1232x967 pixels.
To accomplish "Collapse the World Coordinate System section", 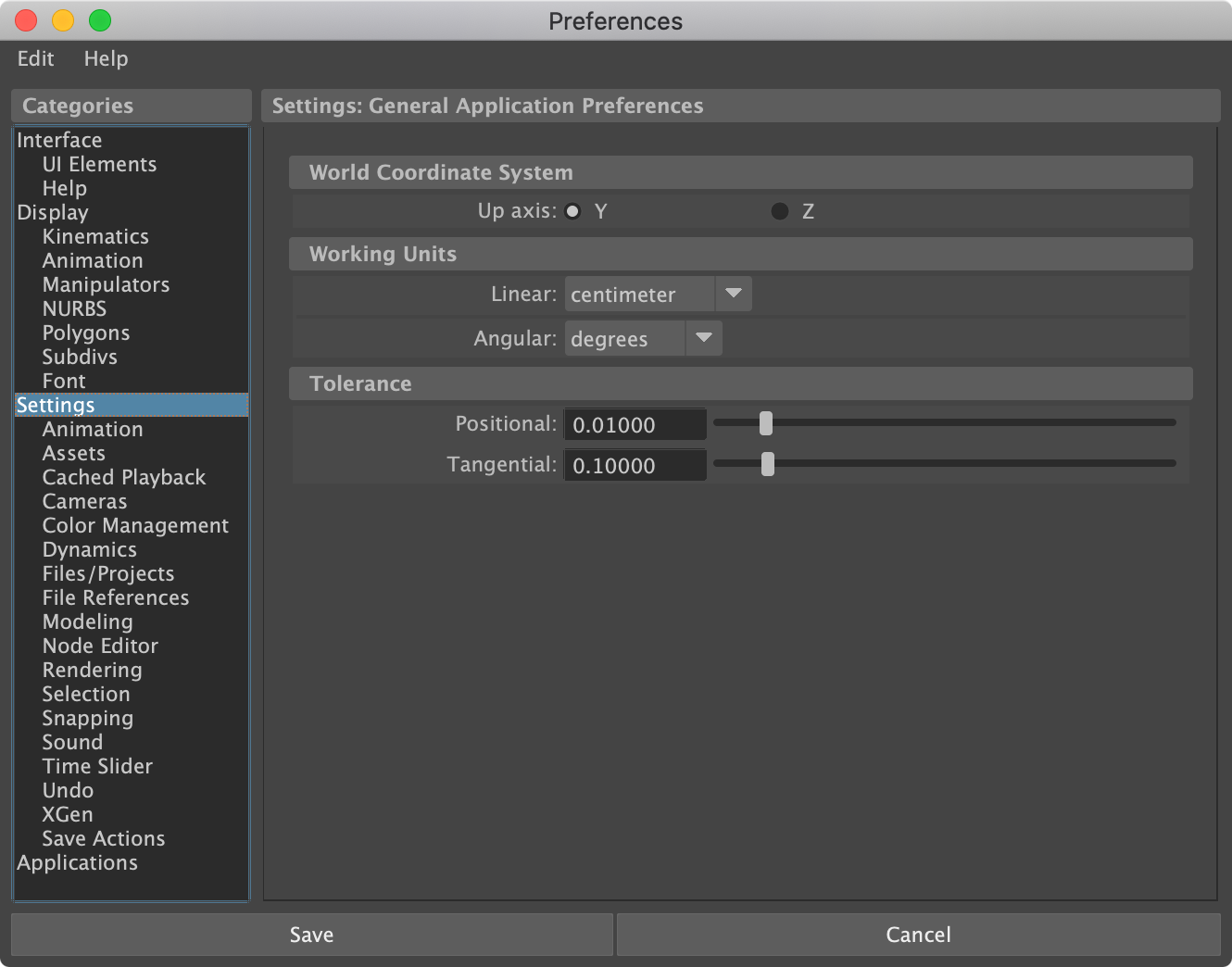I will [x=441, y=172].
